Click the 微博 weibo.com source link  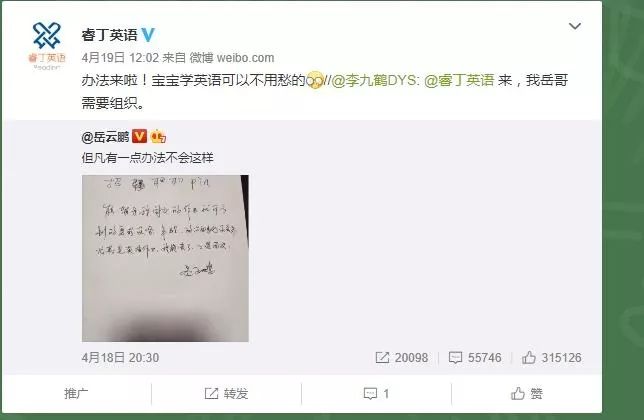(232, 58)
